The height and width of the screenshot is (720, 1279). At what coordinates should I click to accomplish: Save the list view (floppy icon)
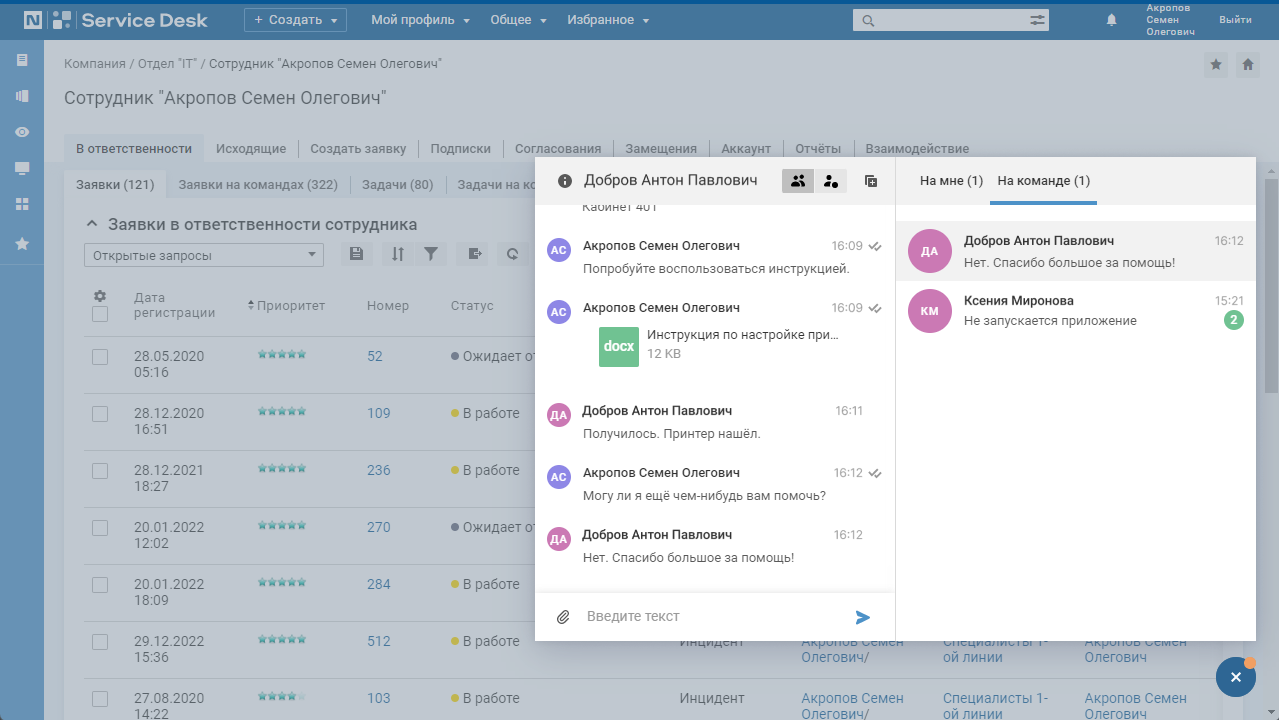(356, 254)
